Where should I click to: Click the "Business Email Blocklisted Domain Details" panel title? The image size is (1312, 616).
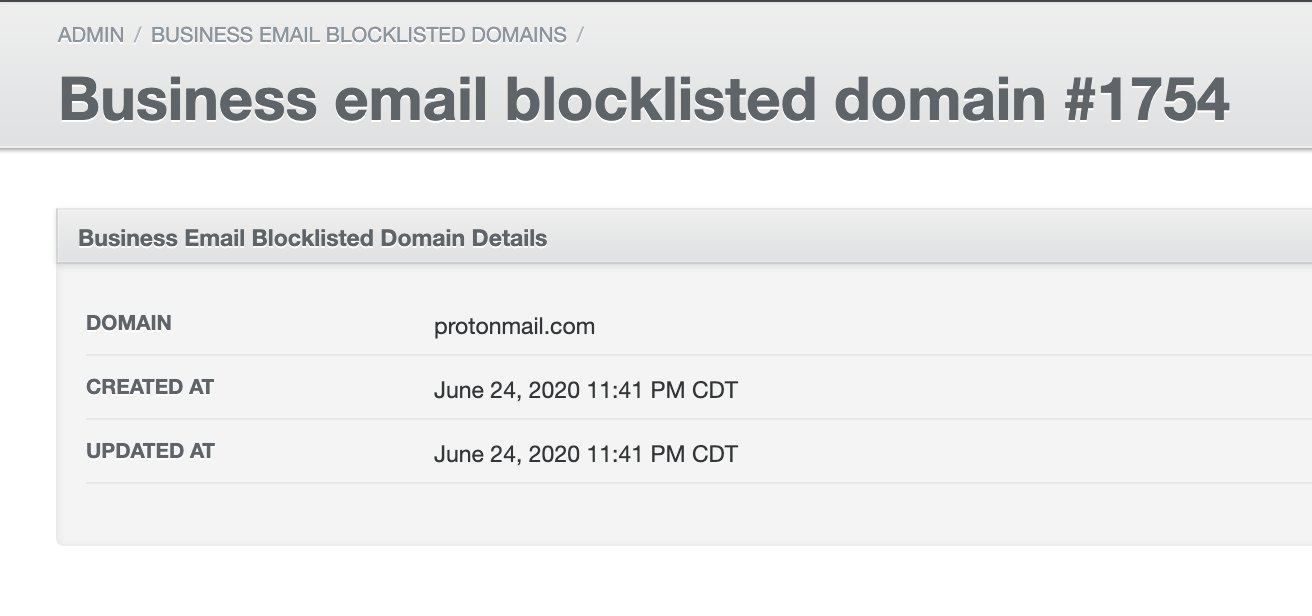[x=312, y=238]
